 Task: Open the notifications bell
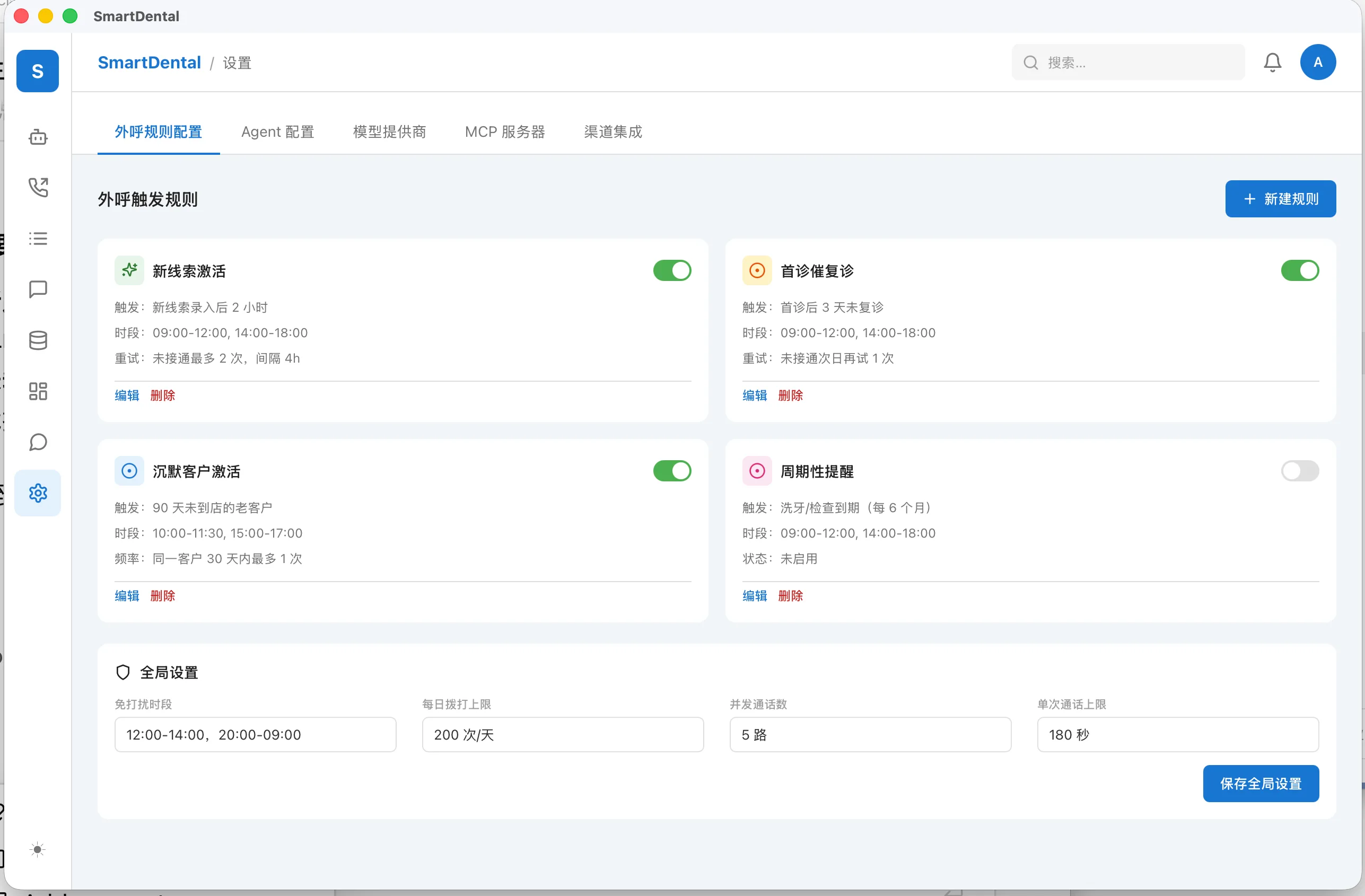click(x=1272, y=63)
